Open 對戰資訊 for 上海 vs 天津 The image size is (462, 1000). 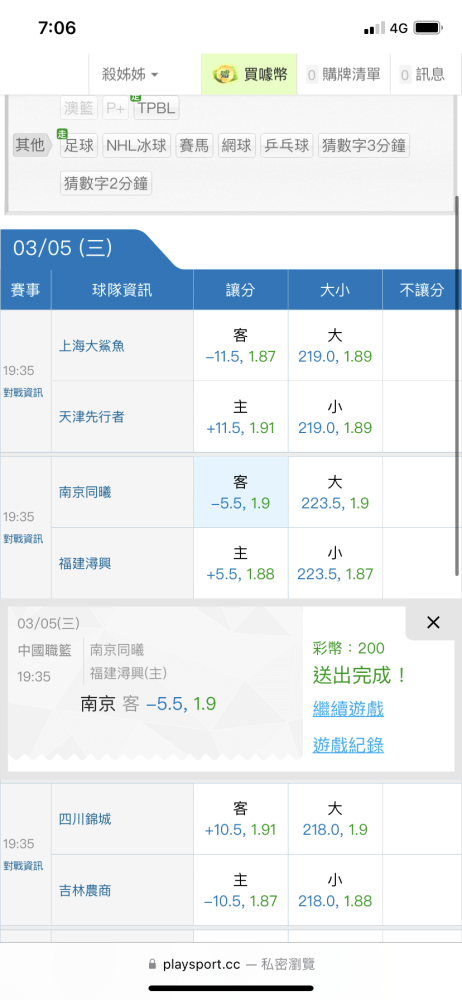(x=23, y=392)
